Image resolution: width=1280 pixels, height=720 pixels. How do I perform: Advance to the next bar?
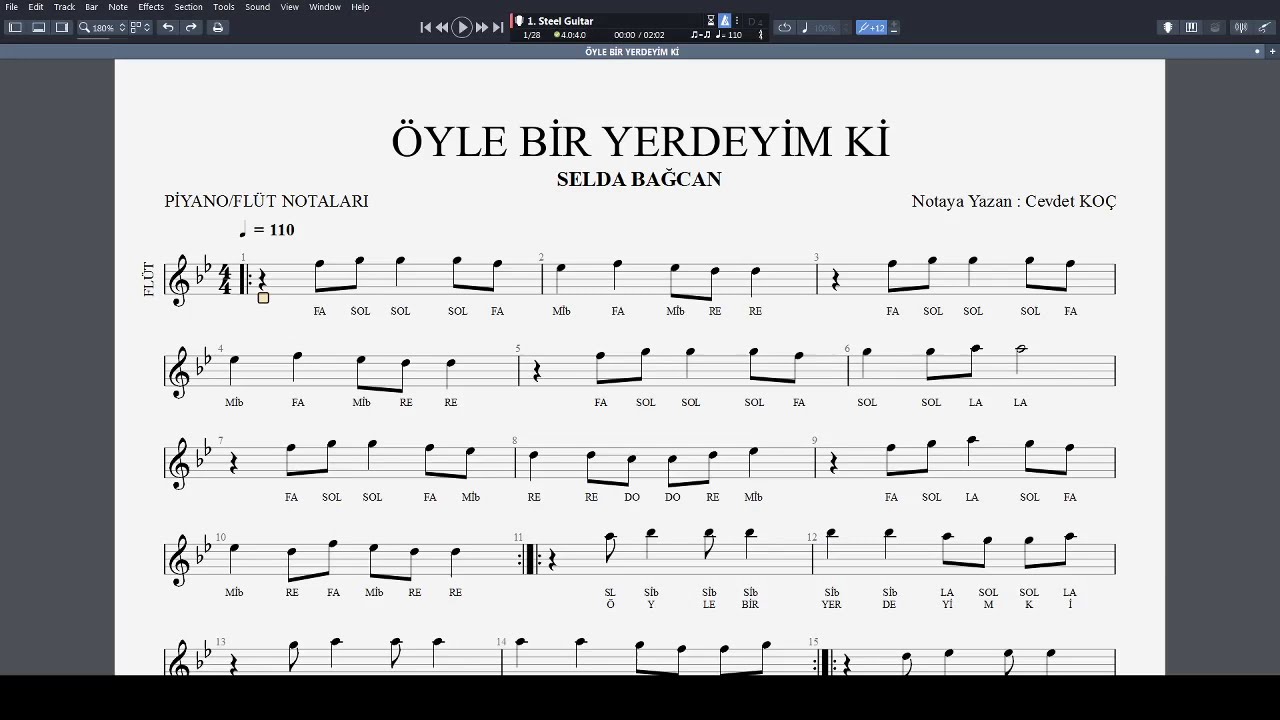tap(482, 28)
